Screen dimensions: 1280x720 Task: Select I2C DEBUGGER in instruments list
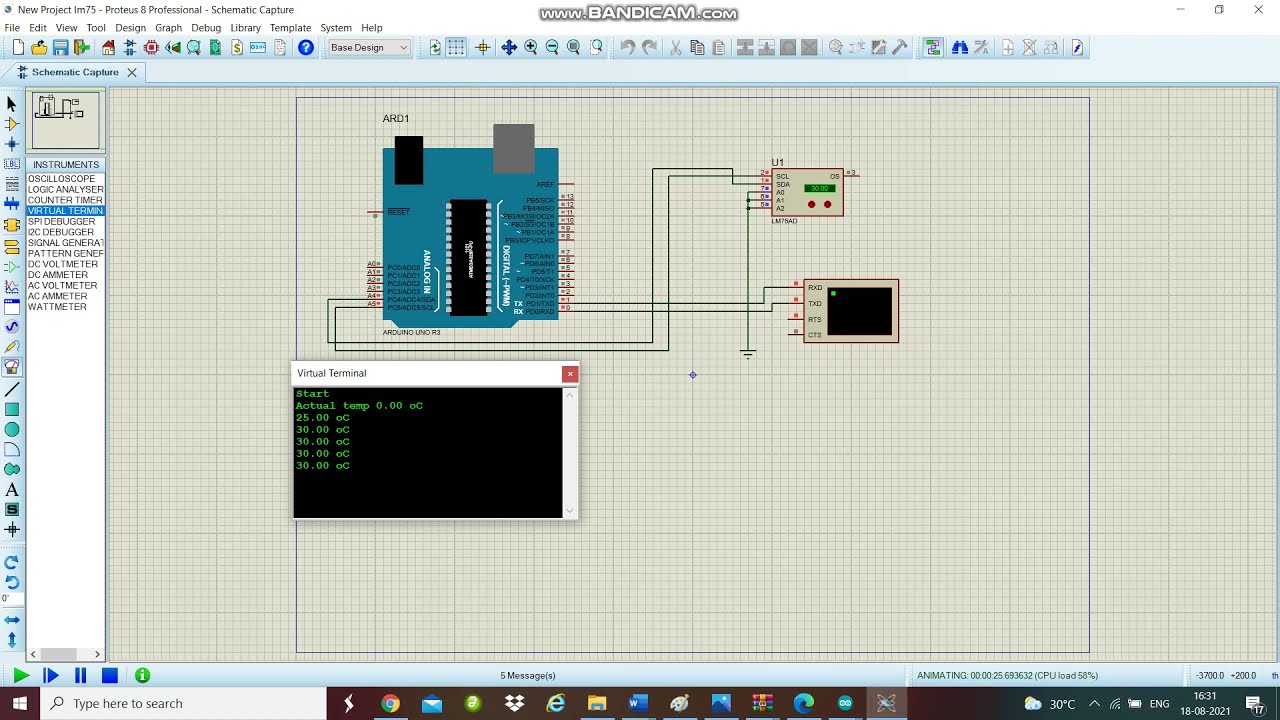coord(61,232)
